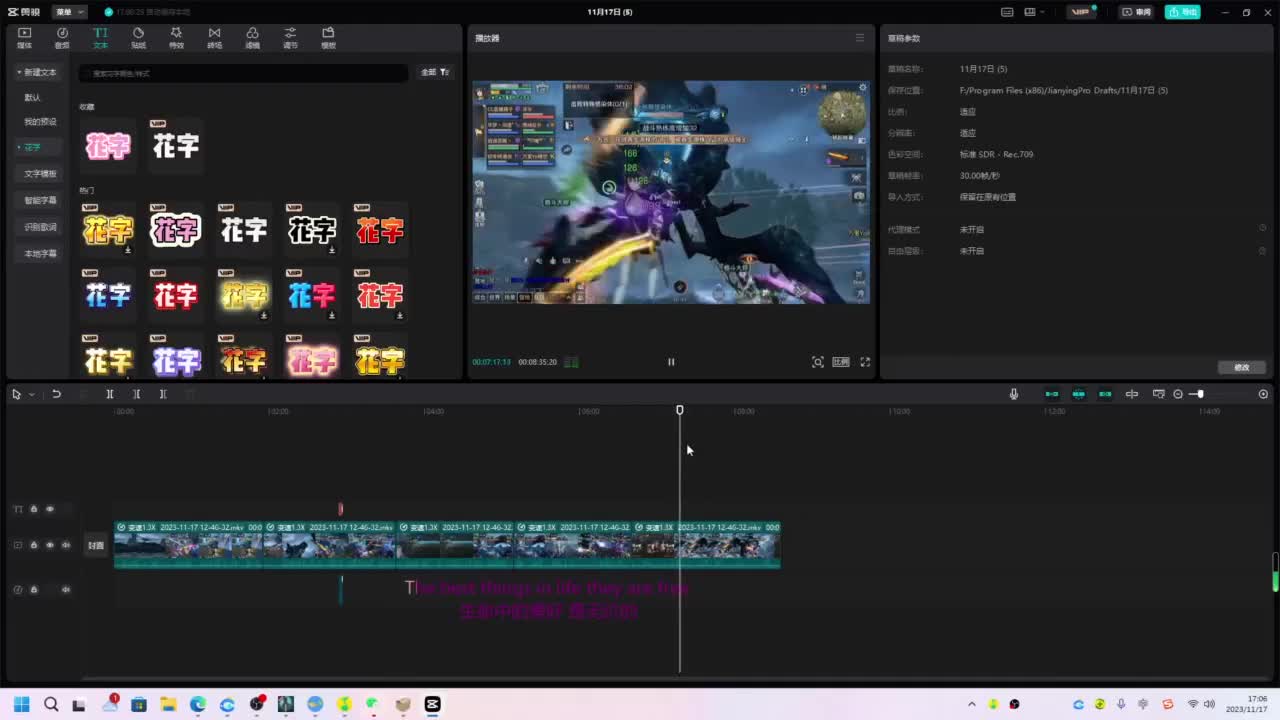Viewport: 1280px width, 720px height.
Task: Select 我的预设 in the text sidebar
Action: pyautogui.click(x=40, y=121)
